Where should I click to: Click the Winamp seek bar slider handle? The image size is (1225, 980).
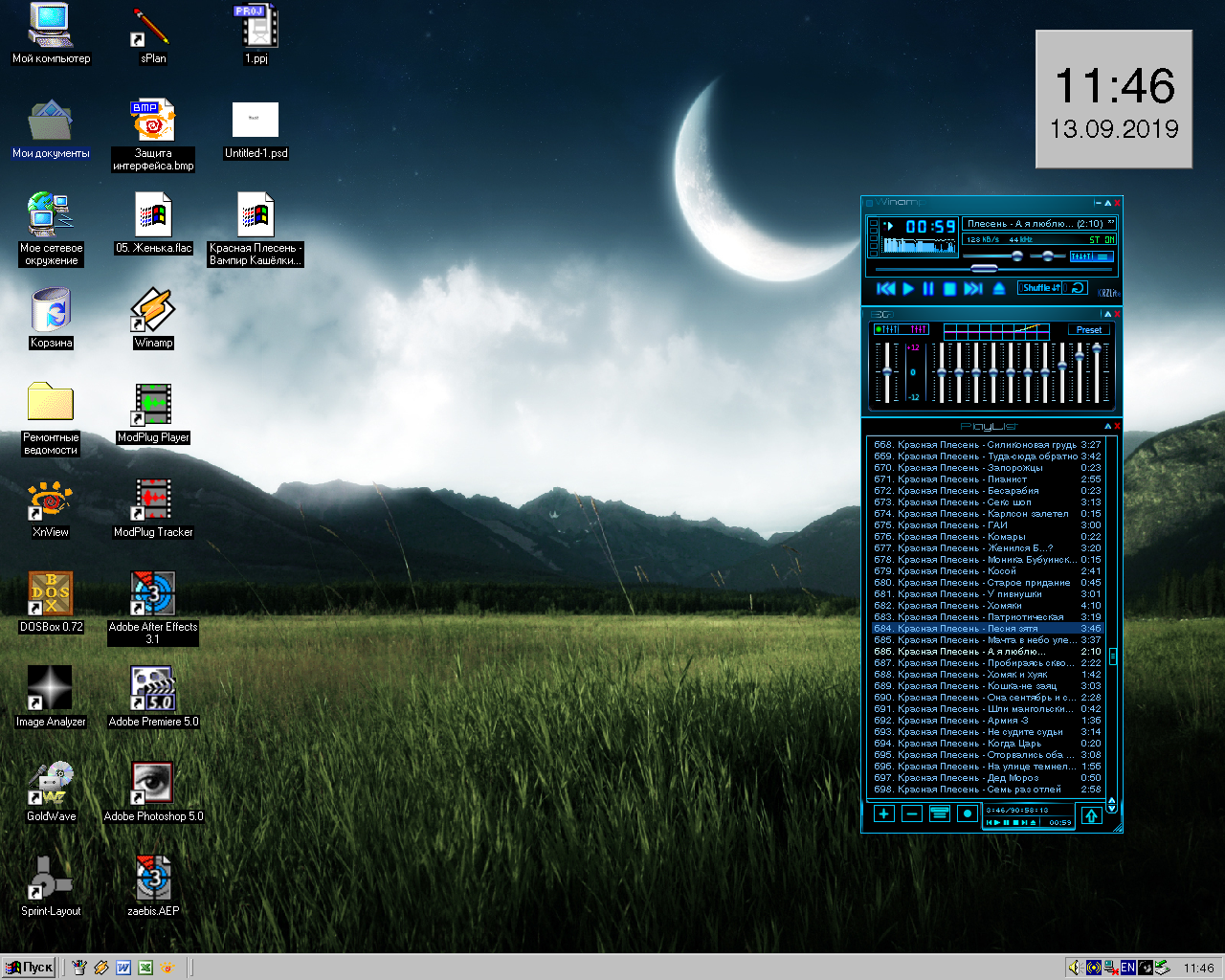click(x=984, y=269)
